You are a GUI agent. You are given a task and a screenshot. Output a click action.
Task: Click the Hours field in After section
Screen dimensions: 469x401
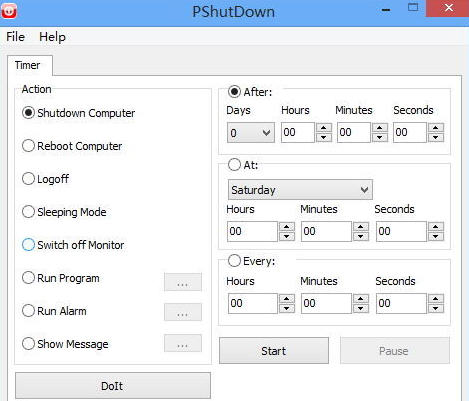(x=298, y=132)
